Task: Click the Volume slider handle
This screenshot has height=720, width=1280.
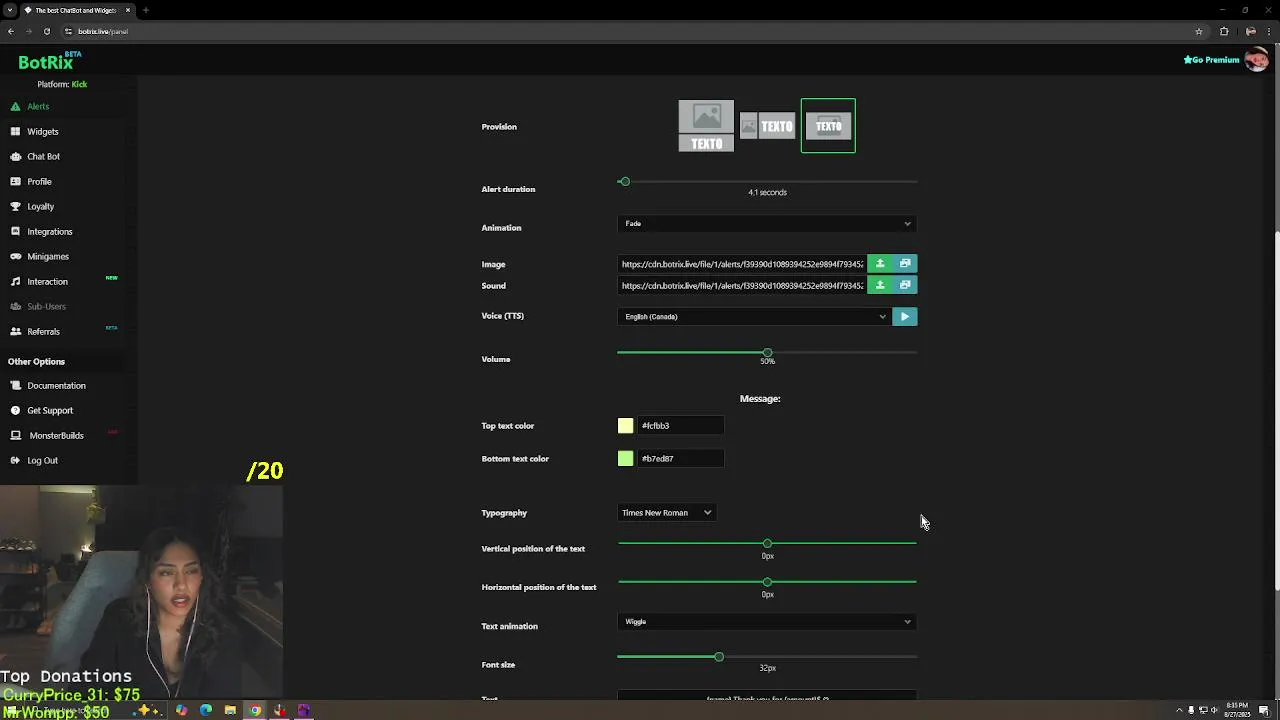Action: pyautogui.click(x=767, y=352)
